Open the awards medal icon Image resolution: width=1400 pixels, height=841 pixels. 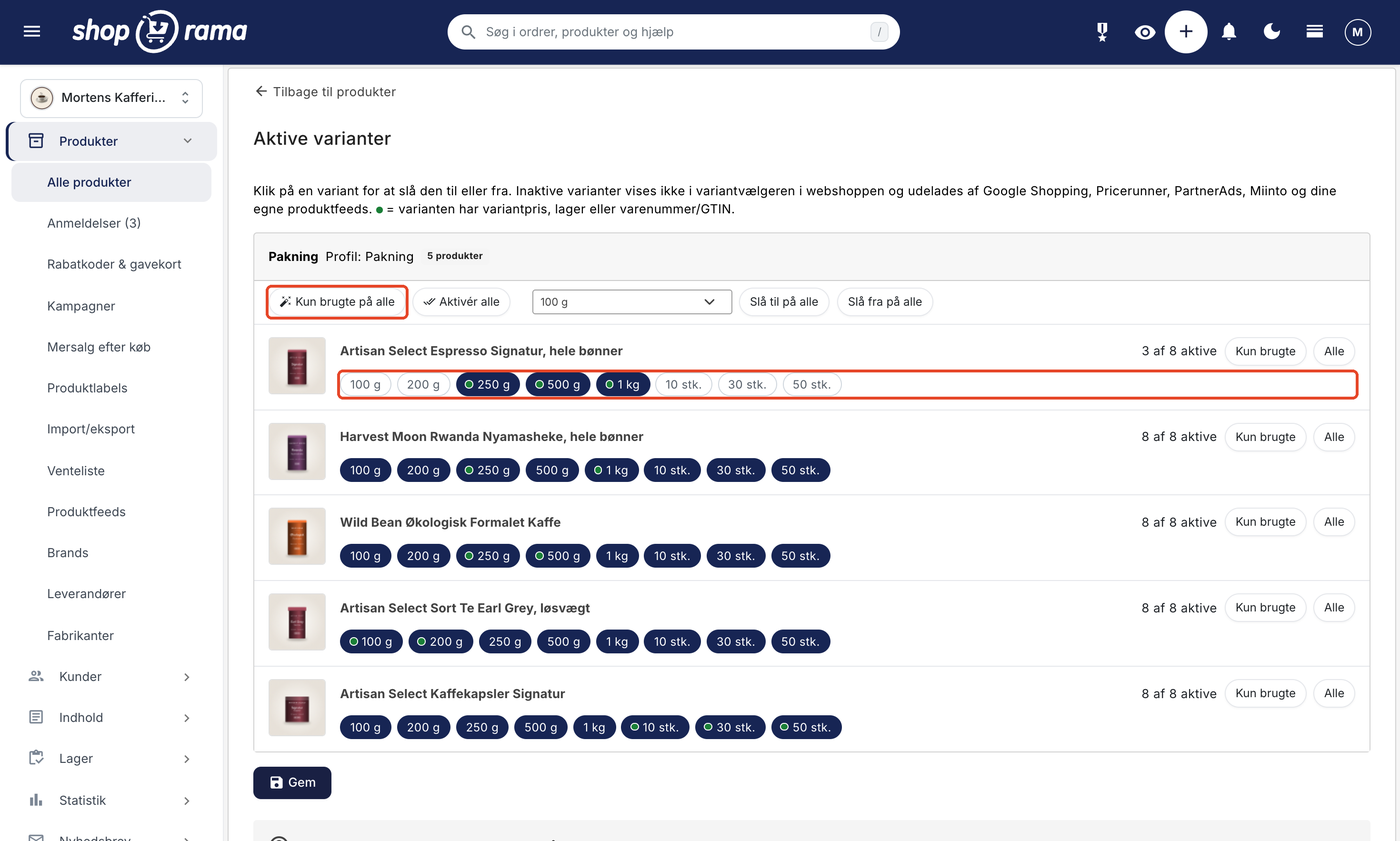tap(1102, 32)
